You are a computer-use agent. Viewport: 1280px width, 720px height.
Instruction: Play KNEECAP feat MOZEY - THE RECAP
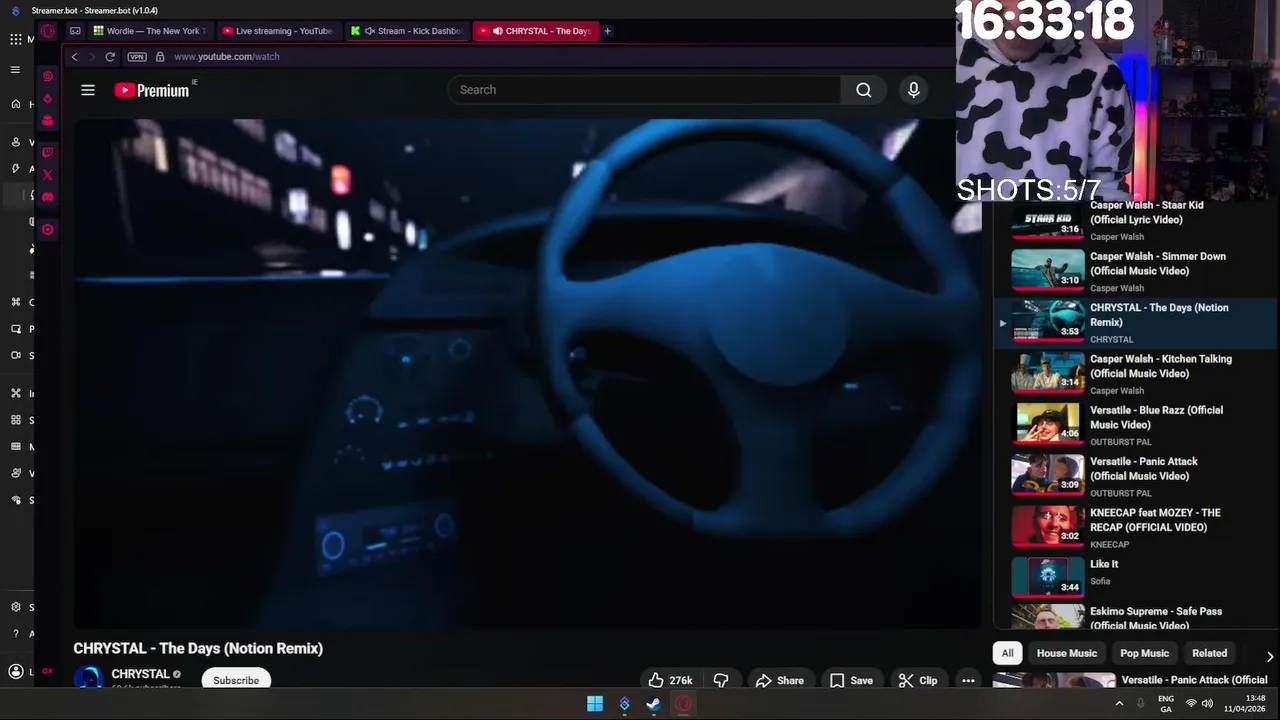[1135, 526]
